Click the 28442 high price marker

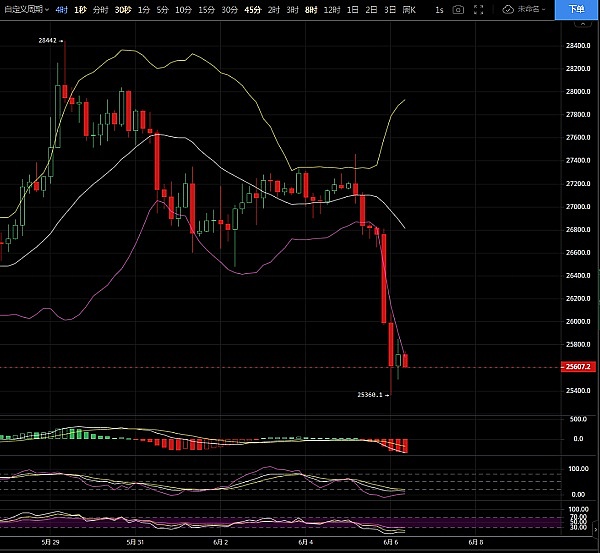(47, 41)
